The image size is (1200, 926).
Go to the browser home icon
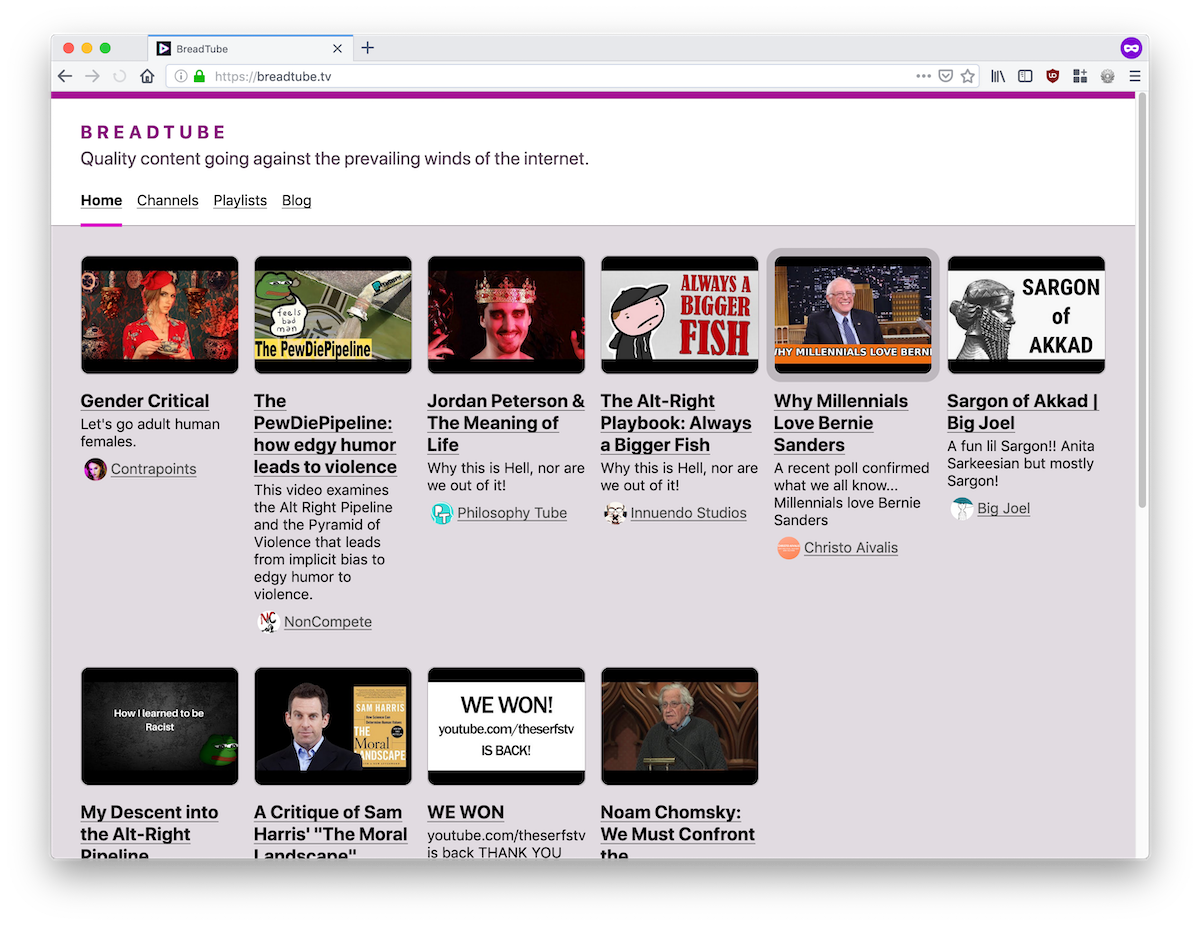(147, 76)
